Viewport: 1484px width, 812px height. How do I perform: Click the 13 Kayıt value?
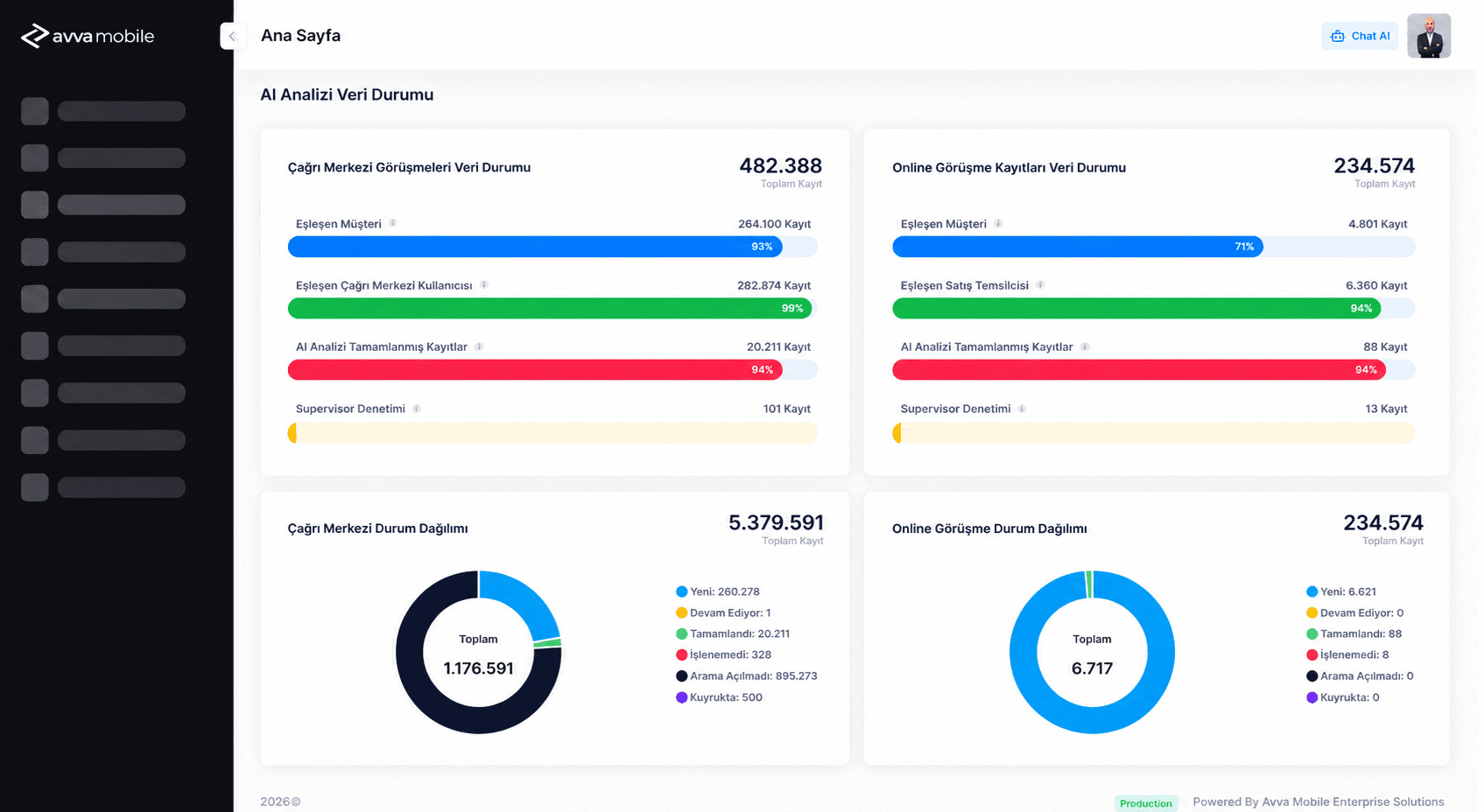tap(1387, 409)
